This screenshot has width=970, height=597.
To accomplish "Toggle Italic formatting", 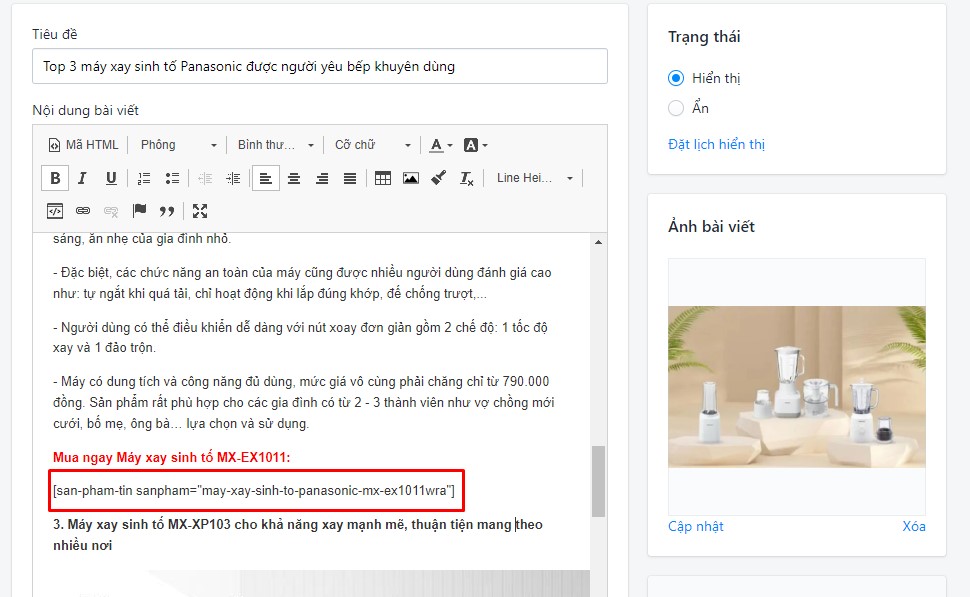I will point(83,178).
